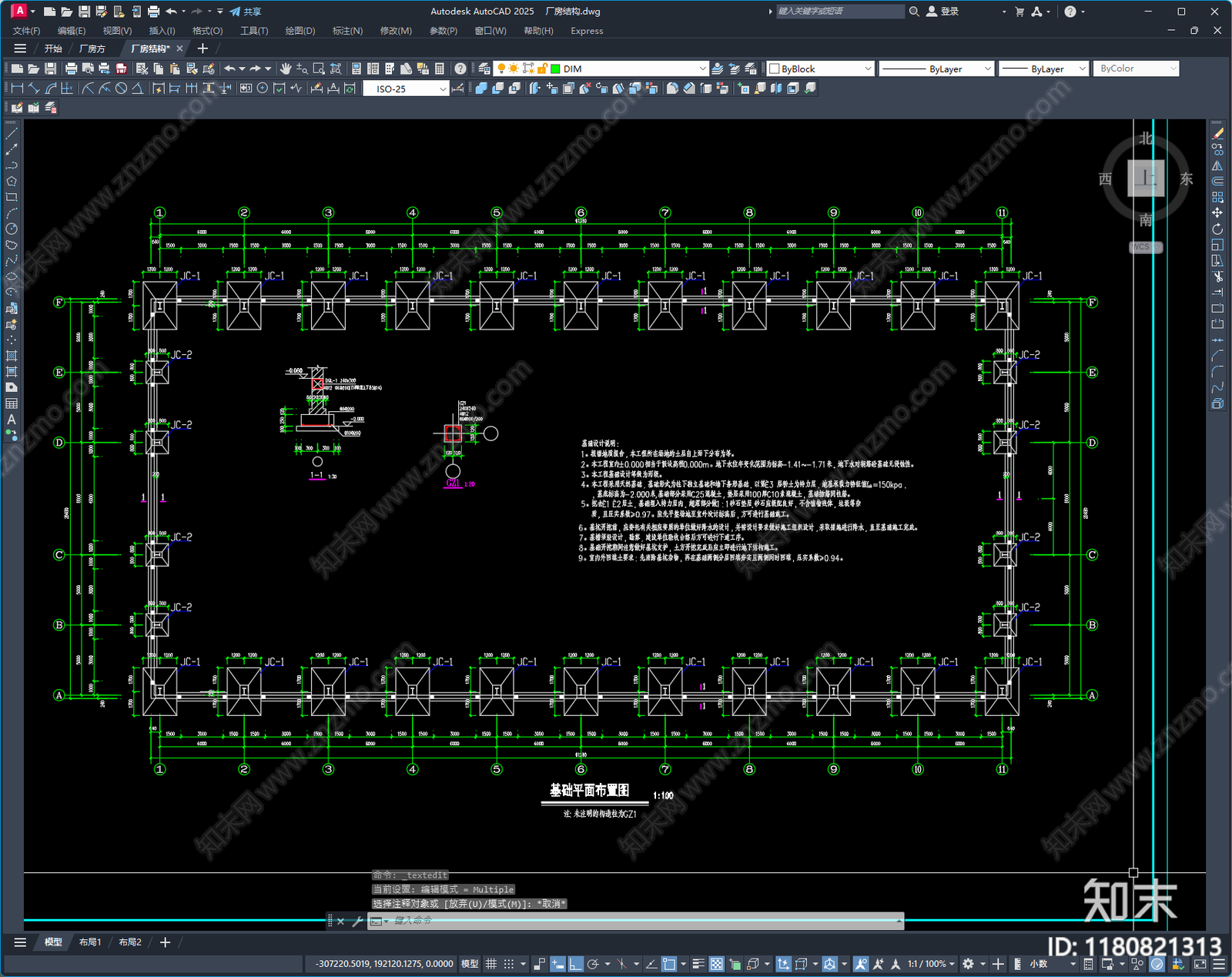Open the Help question mark icon
This screenshot has width=1232, height=977.
[460, 69]
